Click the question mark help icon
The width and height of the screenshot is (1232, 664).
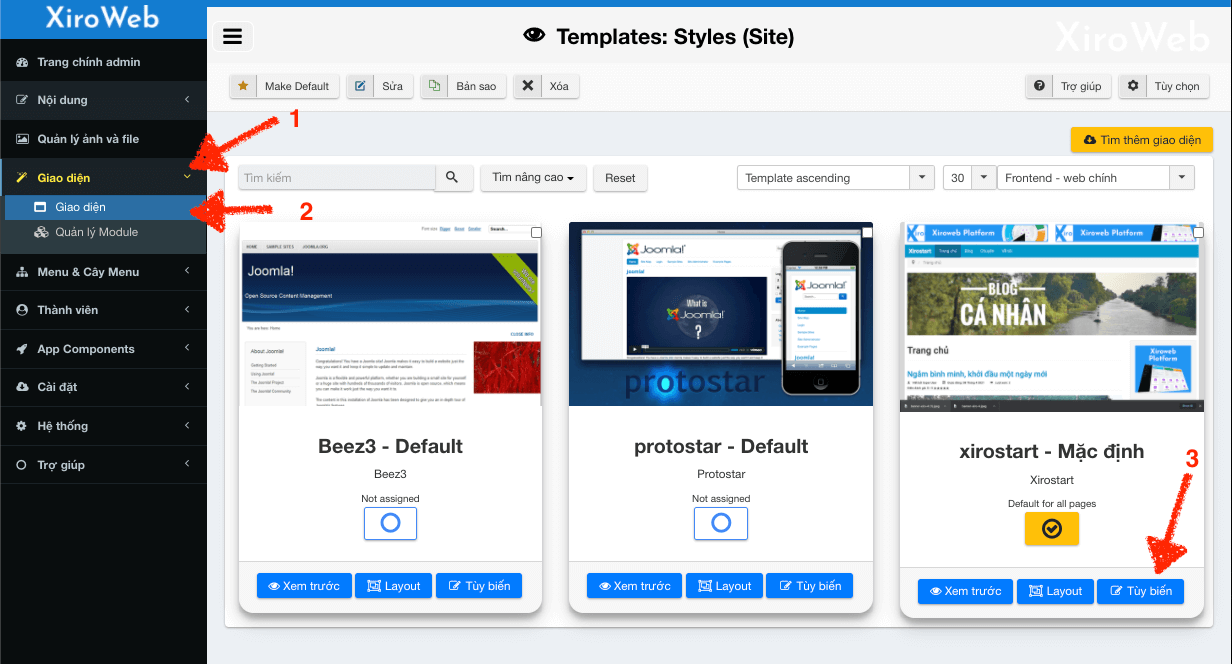(1039, 86)
